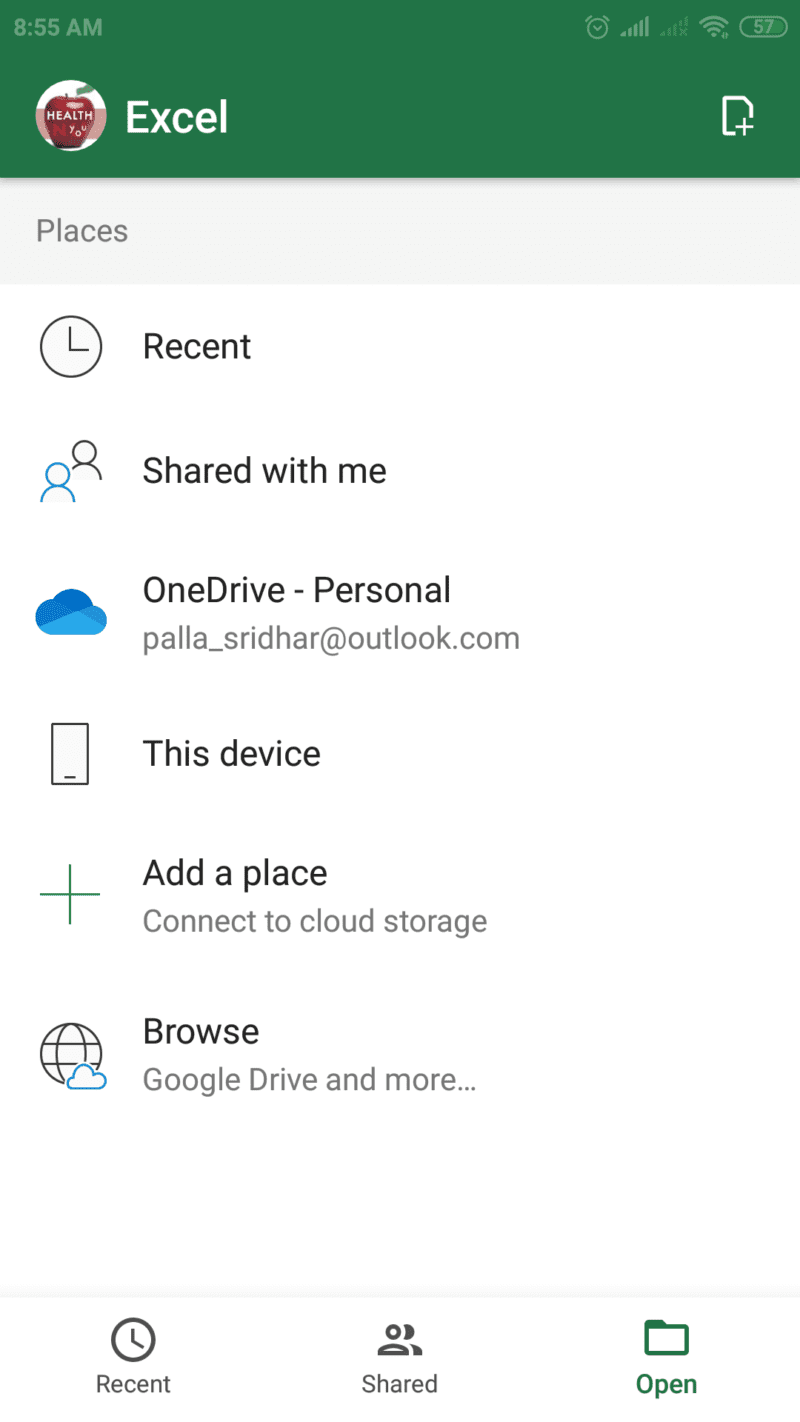
Task: Tap the Shared with me people icon
Action: click(x=70, y=470)
